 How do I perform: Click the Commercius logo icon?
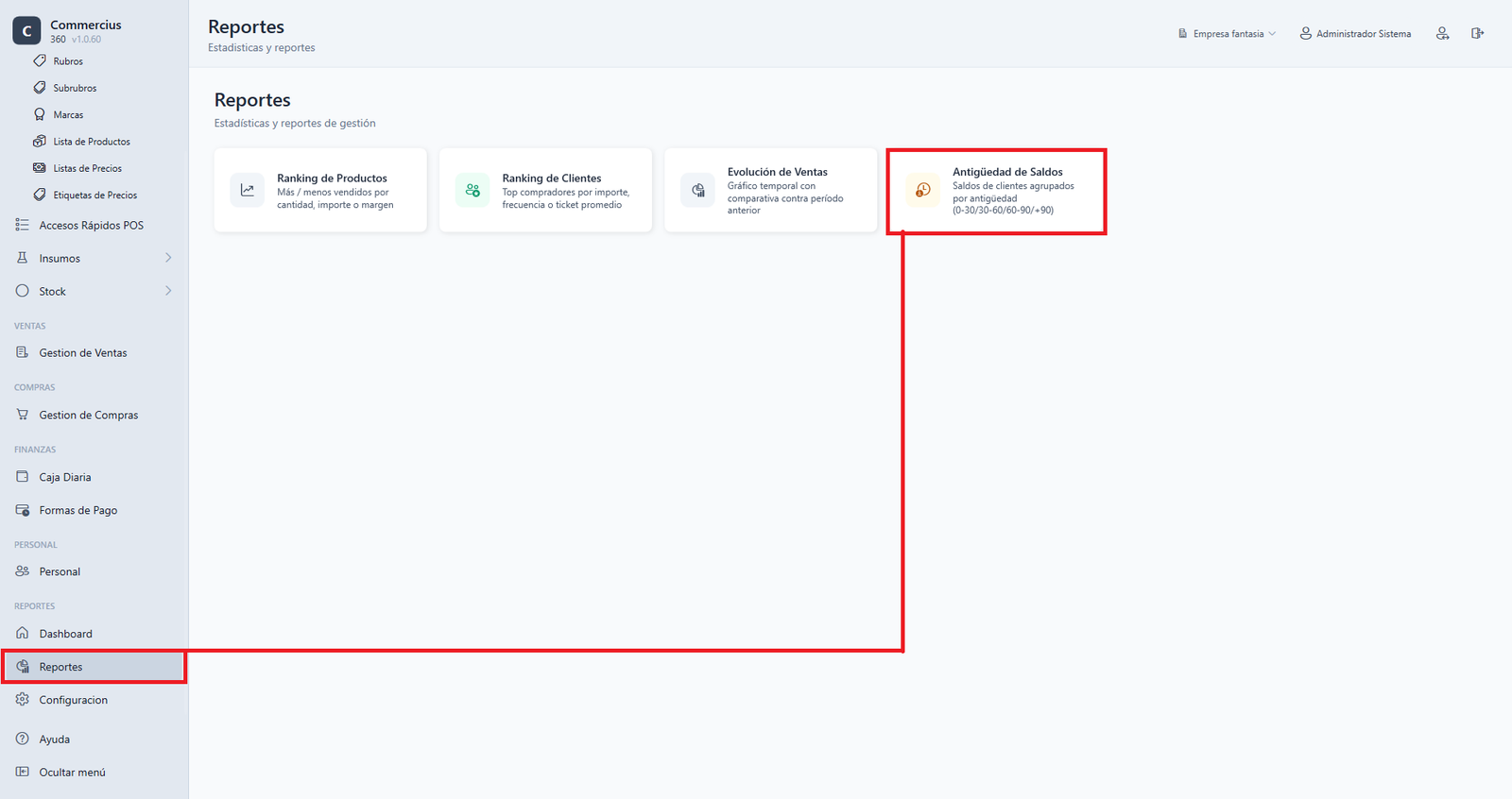(x=26, y=31)
